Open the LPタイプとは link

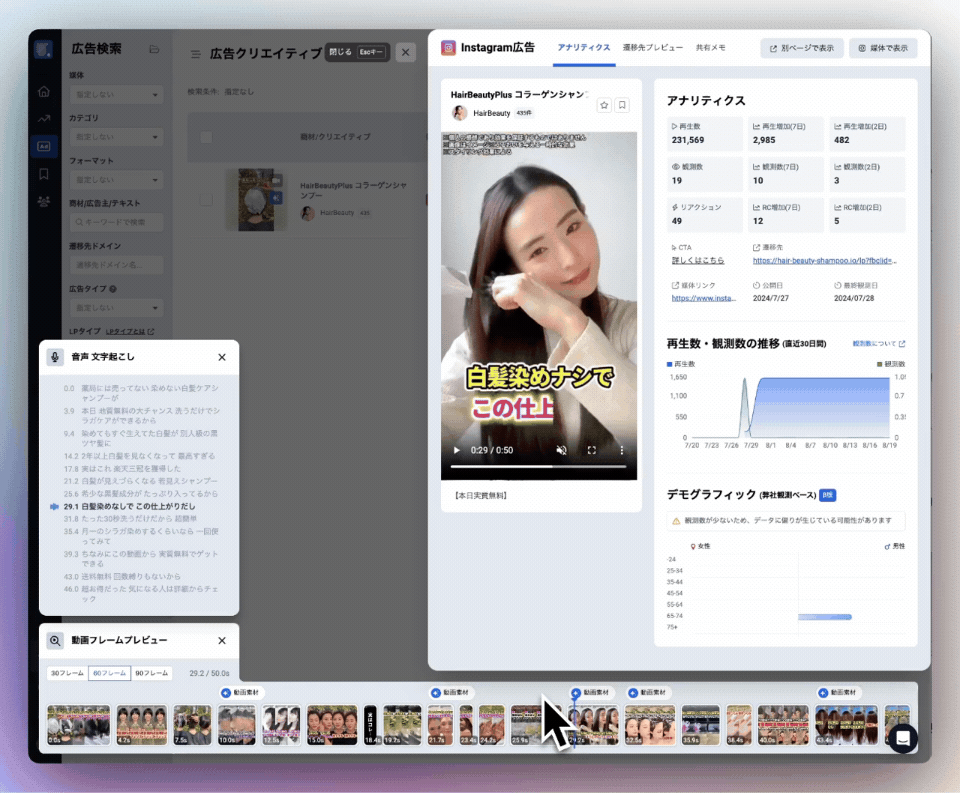point(130,331)
